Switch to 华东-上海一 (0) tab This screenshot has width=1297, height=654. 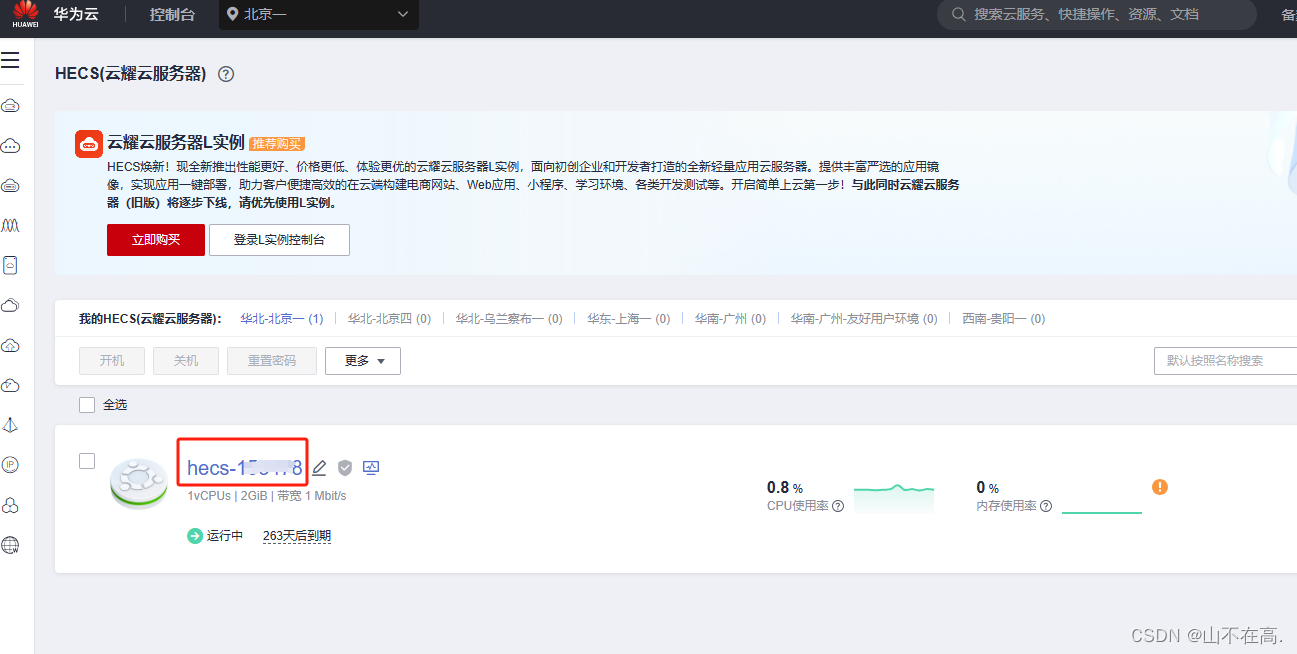point(629,319)
